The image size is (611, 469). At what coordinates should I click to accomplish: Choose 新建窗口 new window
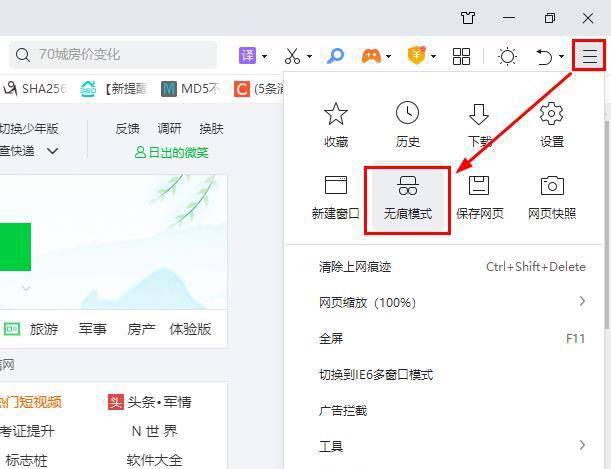point(336,197)
